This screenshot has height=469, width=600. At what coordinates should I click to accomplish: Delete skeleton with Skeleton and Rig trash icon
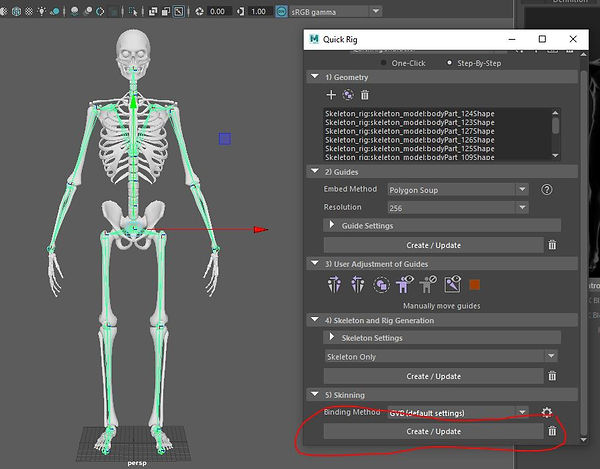pos(552,376)
